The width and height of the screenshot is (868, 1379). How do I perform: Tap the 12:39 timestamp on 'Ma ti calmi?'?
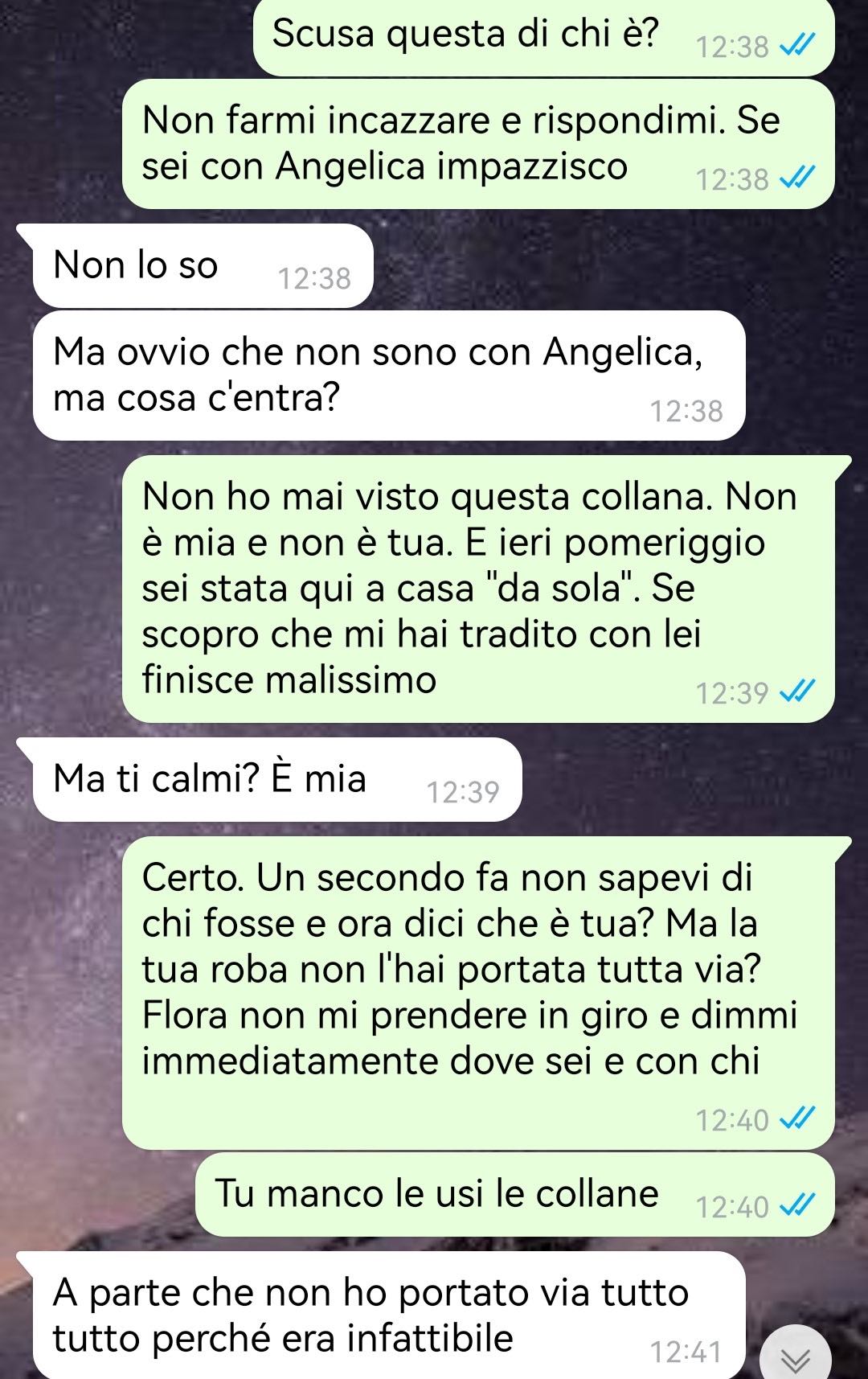point(463,792)
